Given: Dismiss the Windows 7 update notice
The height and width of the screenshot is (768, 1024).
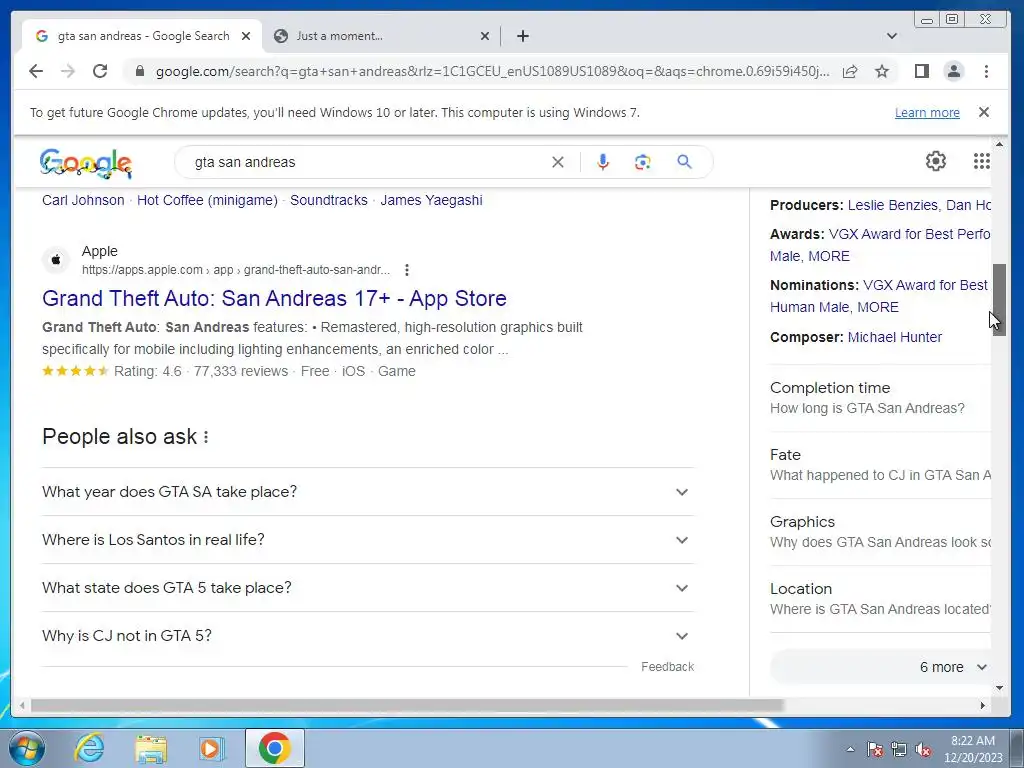Looking at the screenshot, I should coord(984,112).
